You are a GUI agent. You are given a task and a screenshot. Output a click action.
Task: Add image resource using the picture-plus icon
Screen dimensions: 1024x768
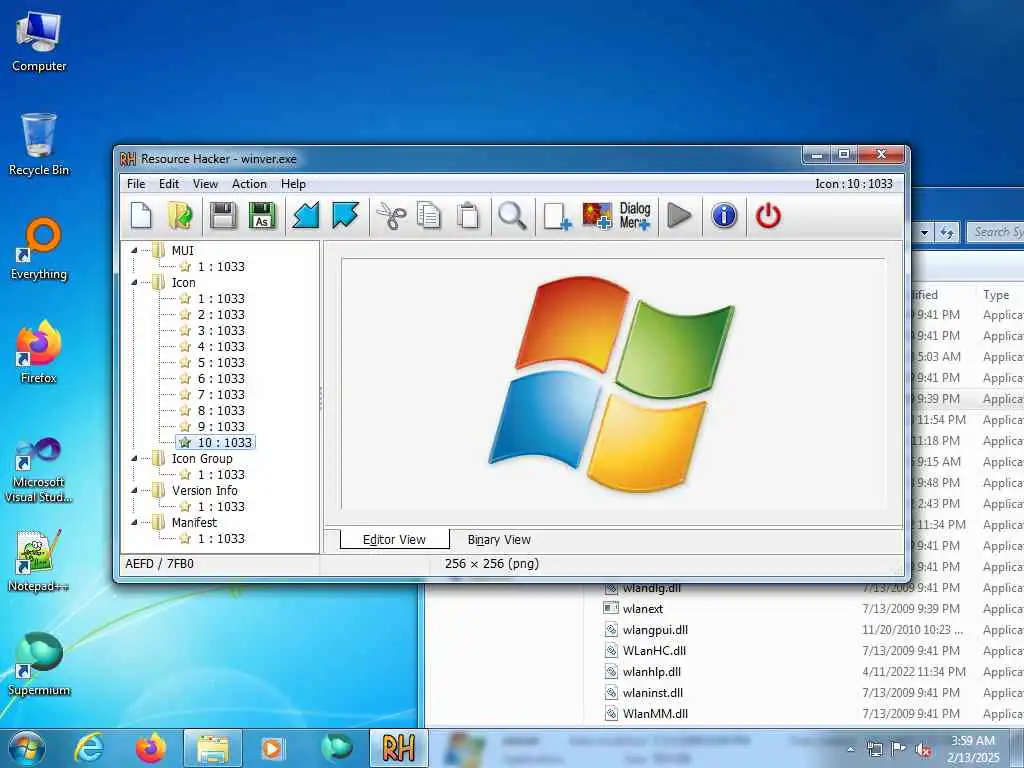[597, 216]
